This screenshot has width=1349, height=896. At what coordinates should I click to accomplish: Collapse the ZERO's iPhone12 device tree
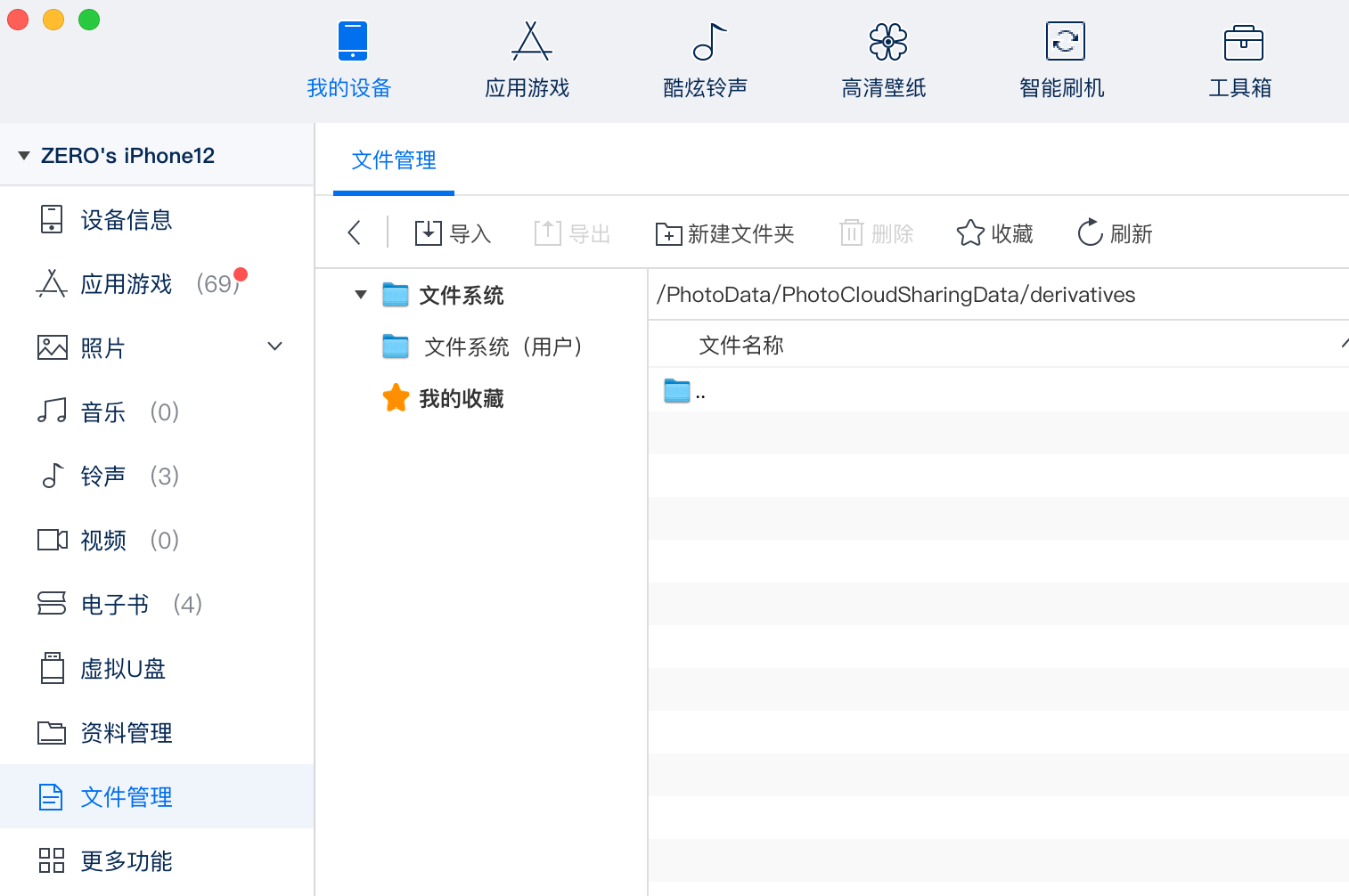click(x=24, y=156)
